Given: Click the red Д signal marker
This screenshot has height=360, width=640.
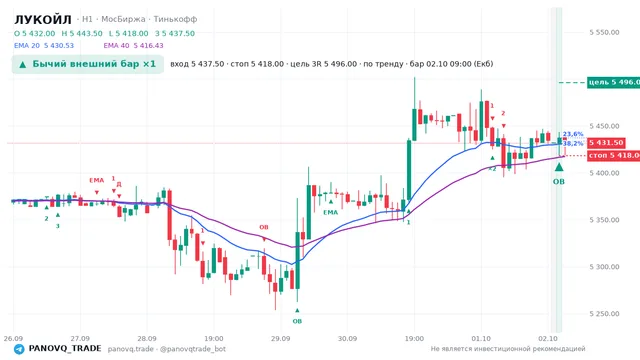Looking at the screenshot, I should (119, 184).
